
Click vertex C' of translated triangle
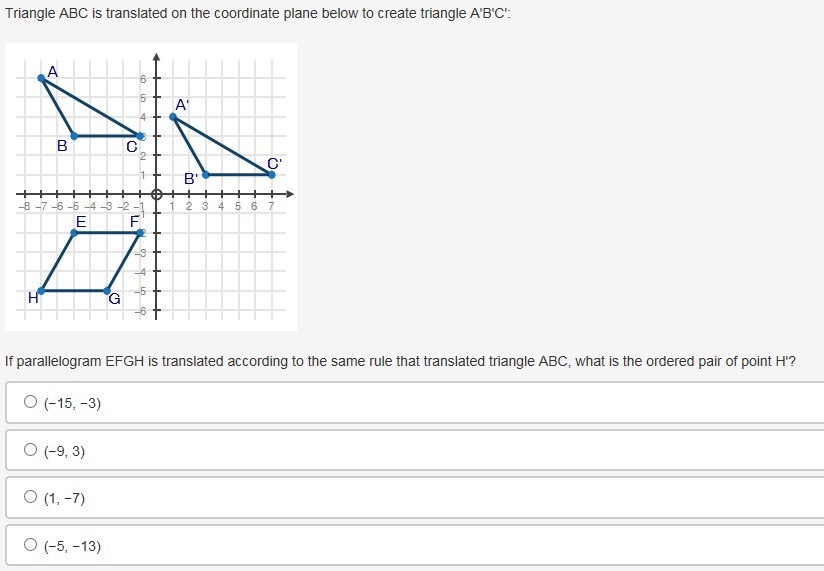pyautogui.click(x=271, y=174)
